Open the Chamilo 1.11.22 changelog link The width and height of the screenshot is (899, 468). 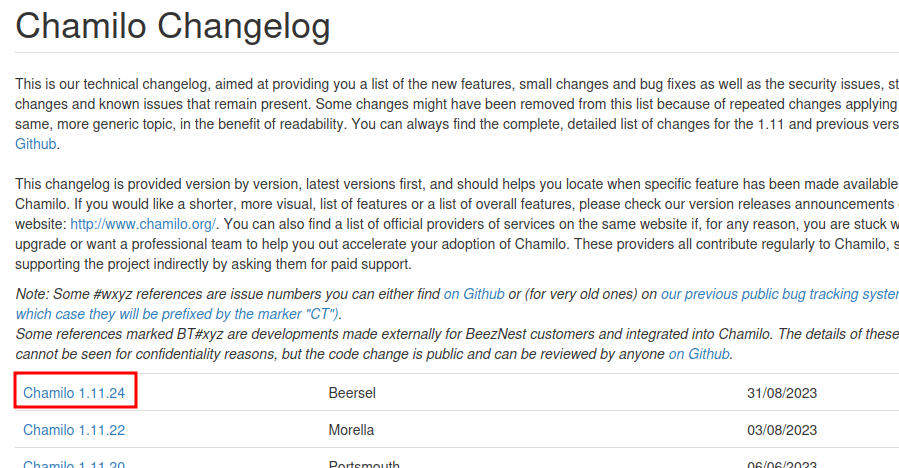(74, 430)
